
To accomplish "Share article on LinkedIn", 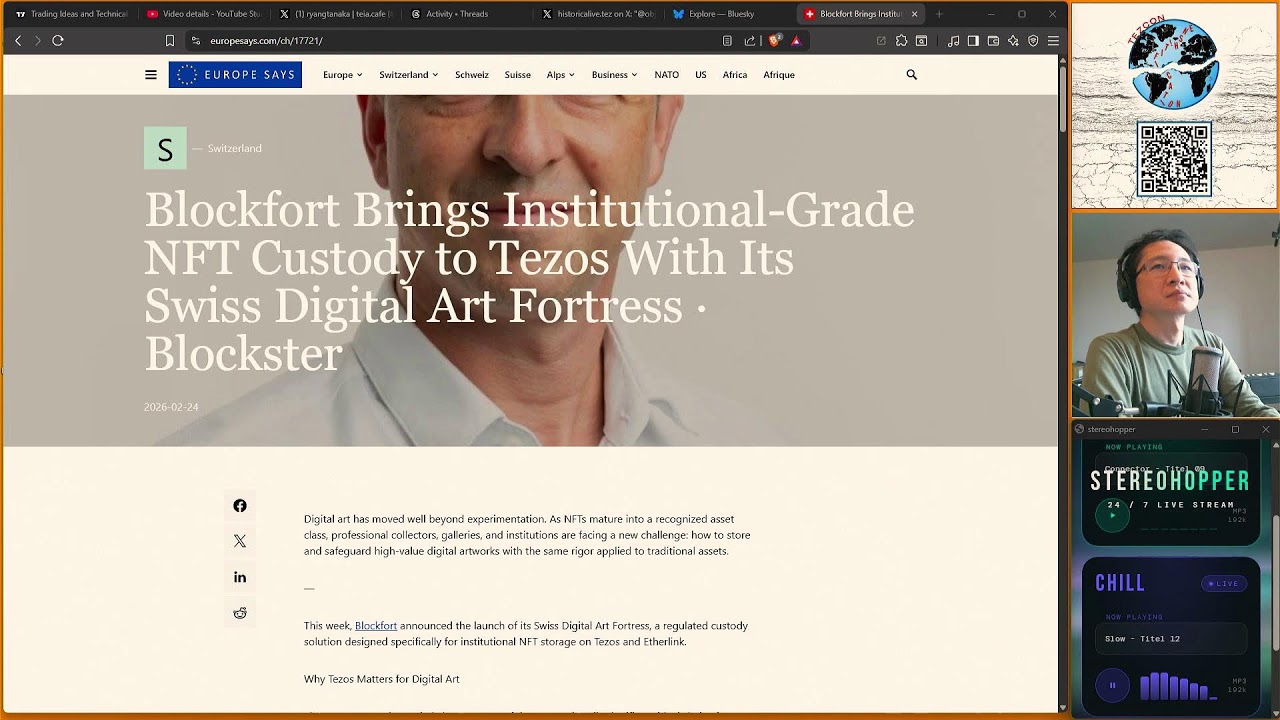I will pyautogui.click(x=240, y=577).
